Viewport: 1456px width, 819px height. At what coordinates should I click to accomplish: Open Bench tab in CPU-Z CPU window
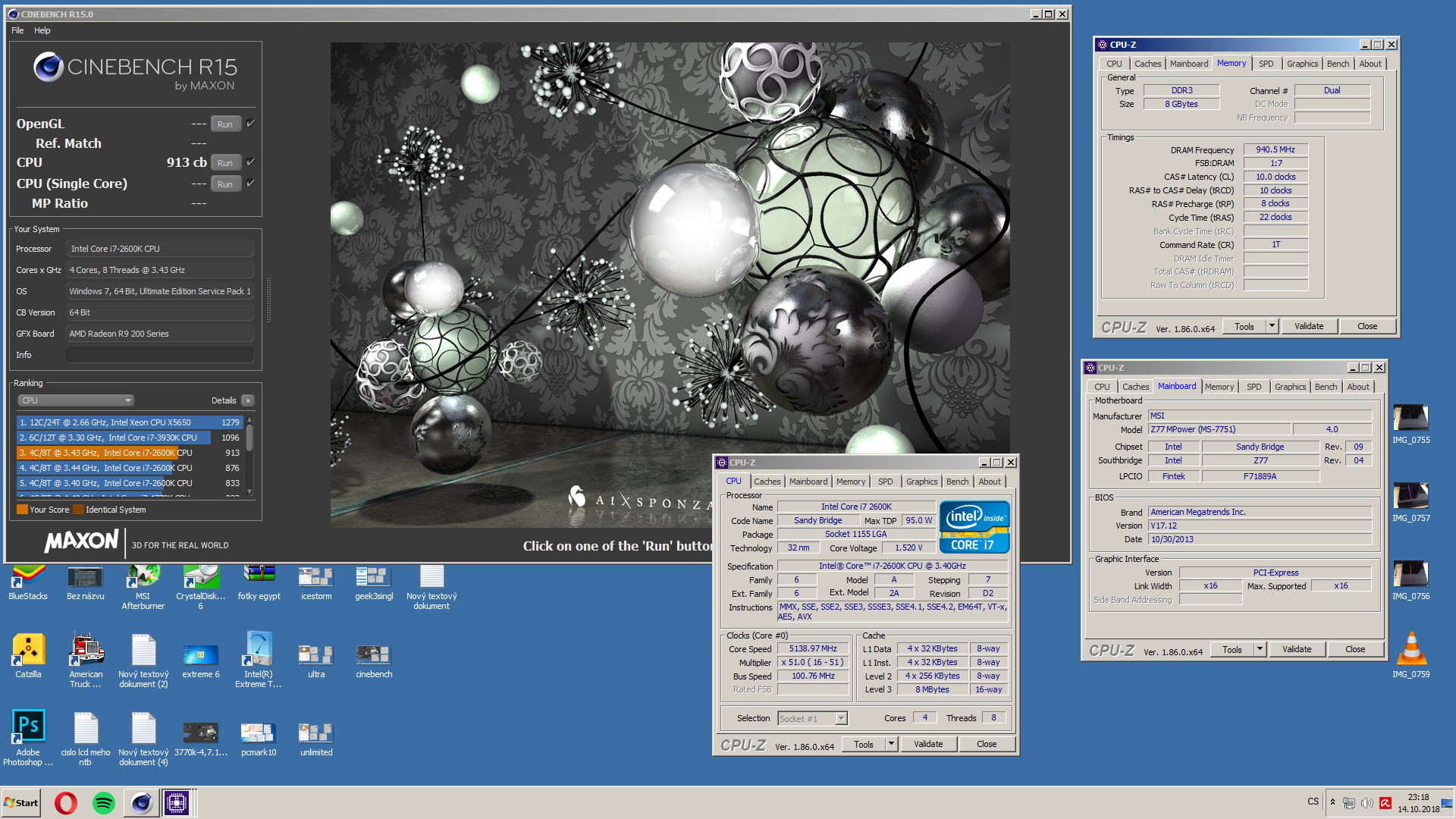957,482
